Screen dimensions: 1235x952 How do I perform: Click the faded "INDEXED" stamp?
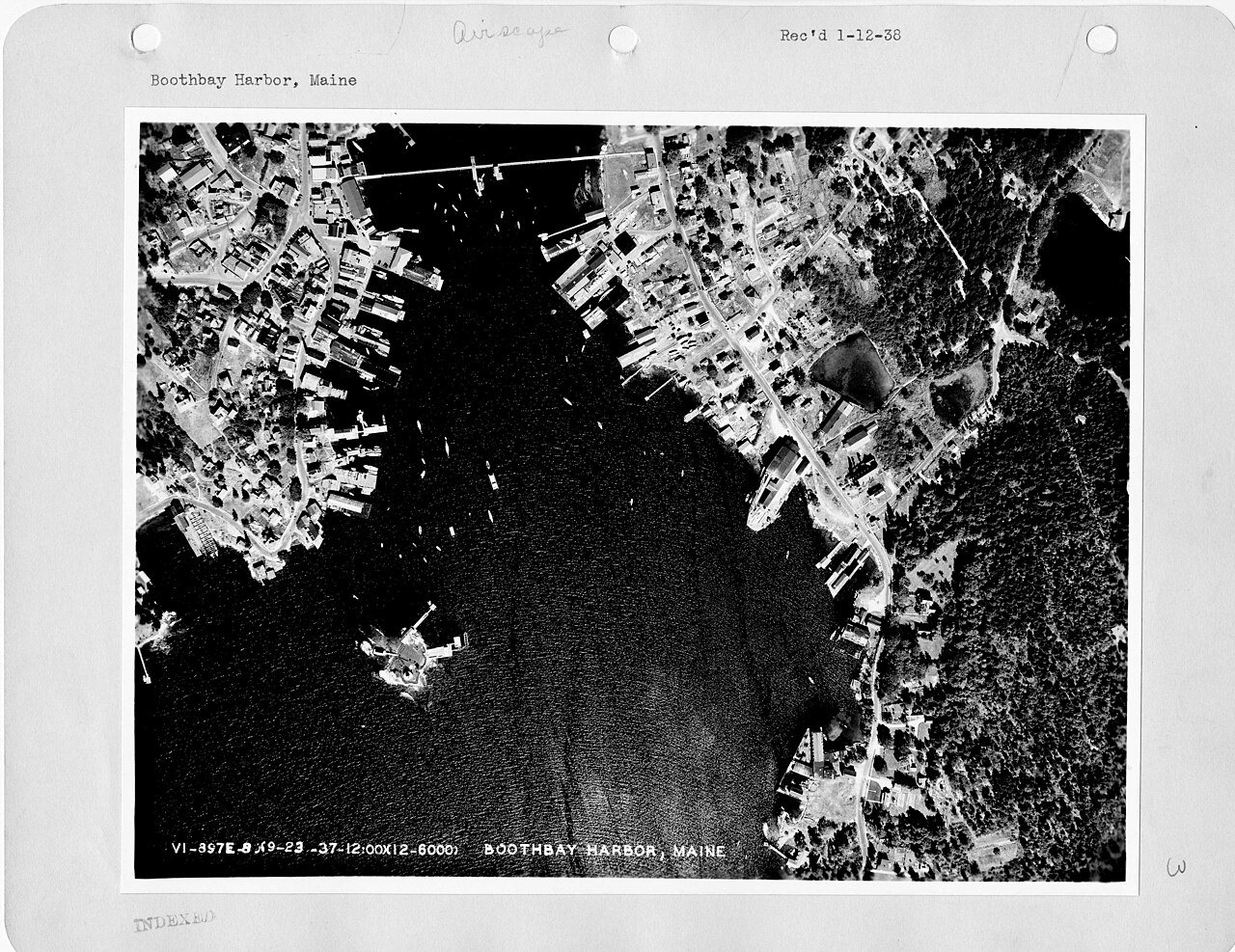pos(175,923)
